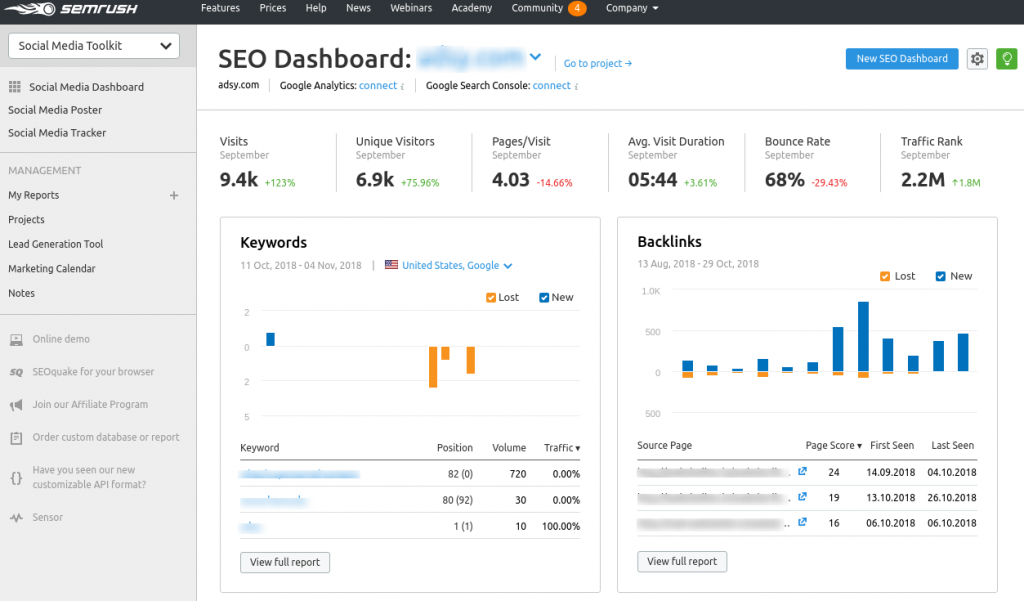The image size is (1024, 601).
Task: Expand the project domain chevron
Action: coord(536,57)
